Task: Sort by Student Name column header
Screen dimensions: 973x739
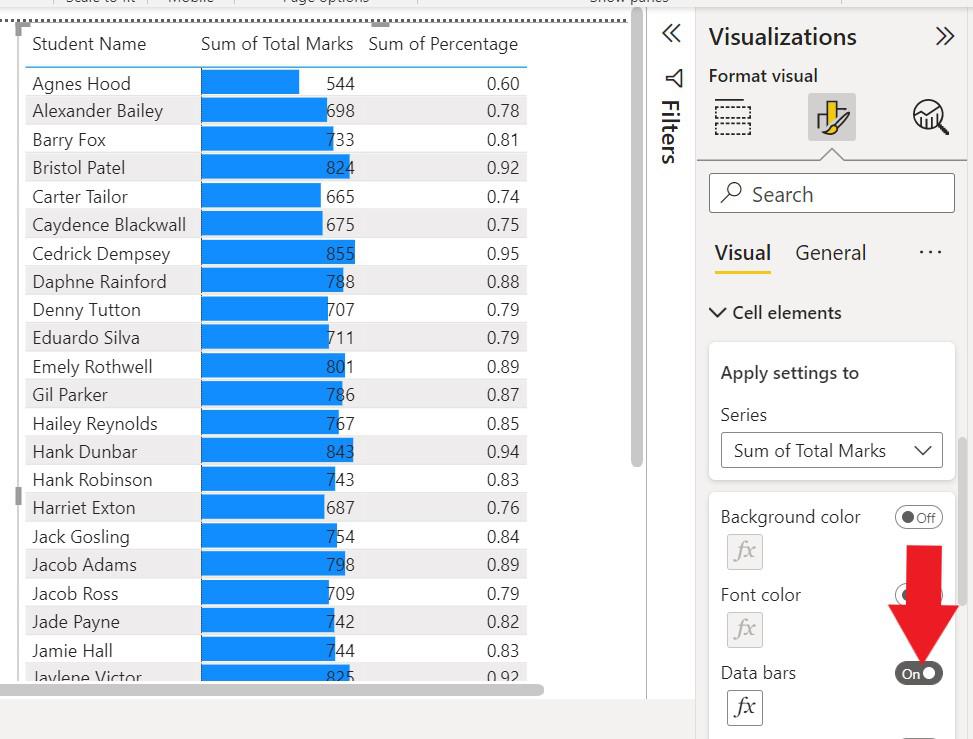Action: coord(89,44)
